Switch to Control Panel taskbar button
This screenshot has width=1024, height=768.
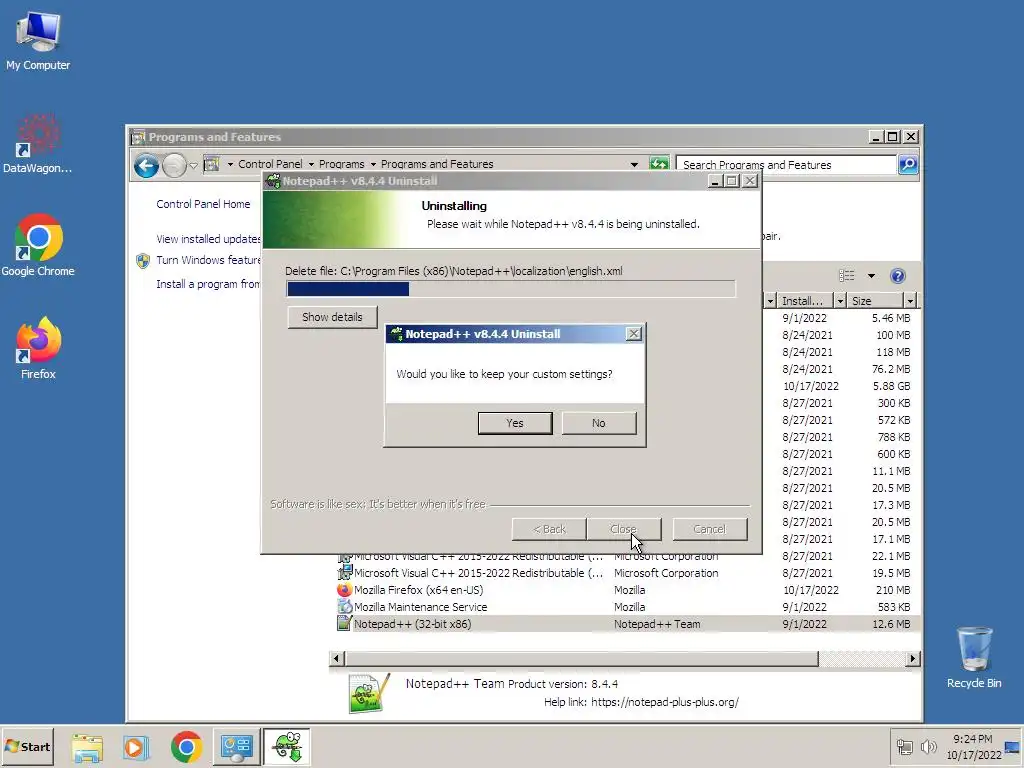[x=236, y=747]
